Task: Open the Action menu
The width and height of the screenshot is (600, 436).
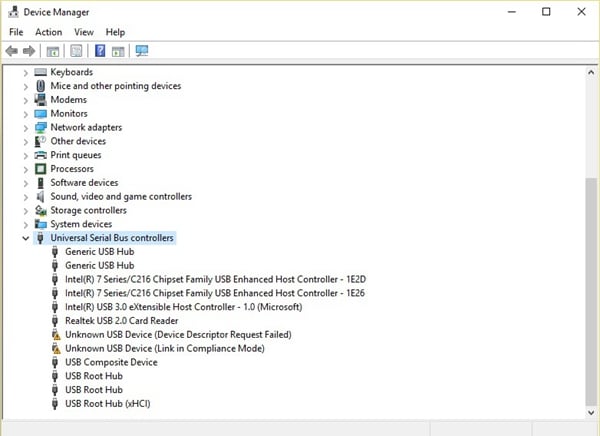Action: click(x=49, y=32)
